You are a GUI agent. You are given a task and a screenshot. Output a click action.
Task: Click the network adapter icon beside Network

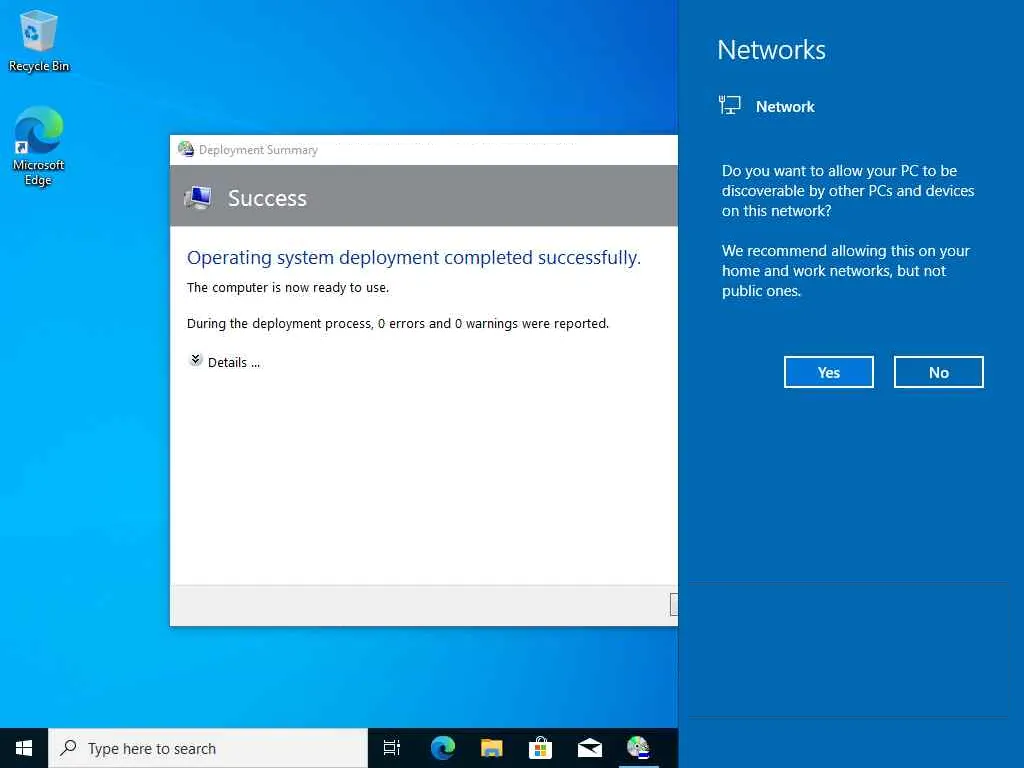point(729,105)
